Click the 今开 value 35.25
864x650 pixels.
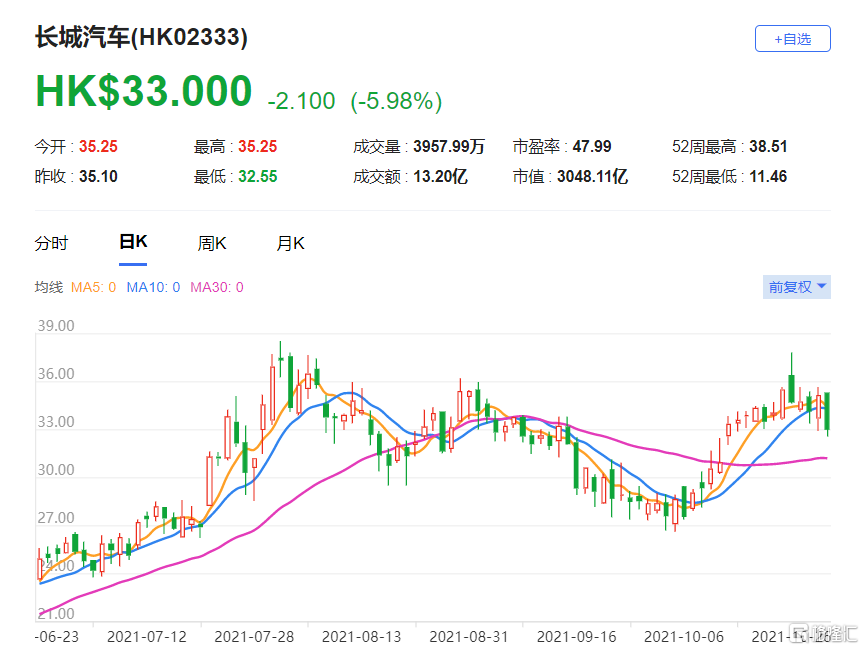(x=98, y=147)
